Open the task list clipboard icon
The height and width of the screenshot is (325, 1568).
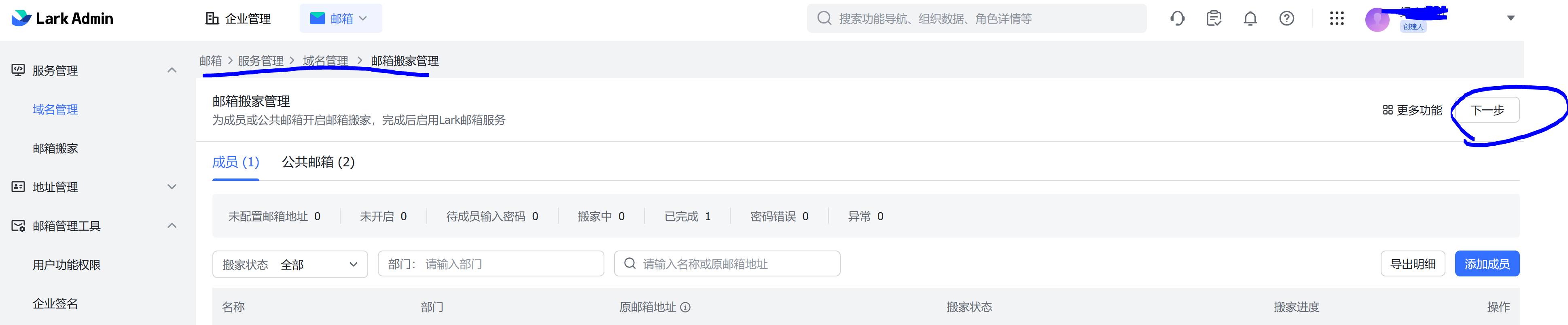click(1214, 19)
